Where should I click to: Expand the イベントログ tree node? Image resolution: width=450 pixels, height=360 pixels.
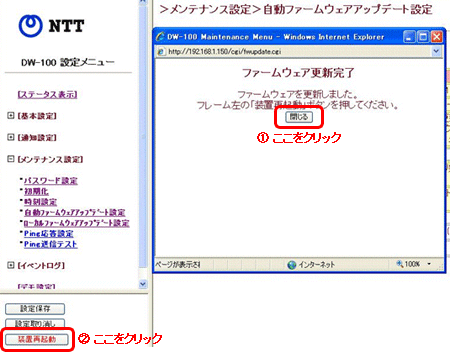[x=11, y=265]
